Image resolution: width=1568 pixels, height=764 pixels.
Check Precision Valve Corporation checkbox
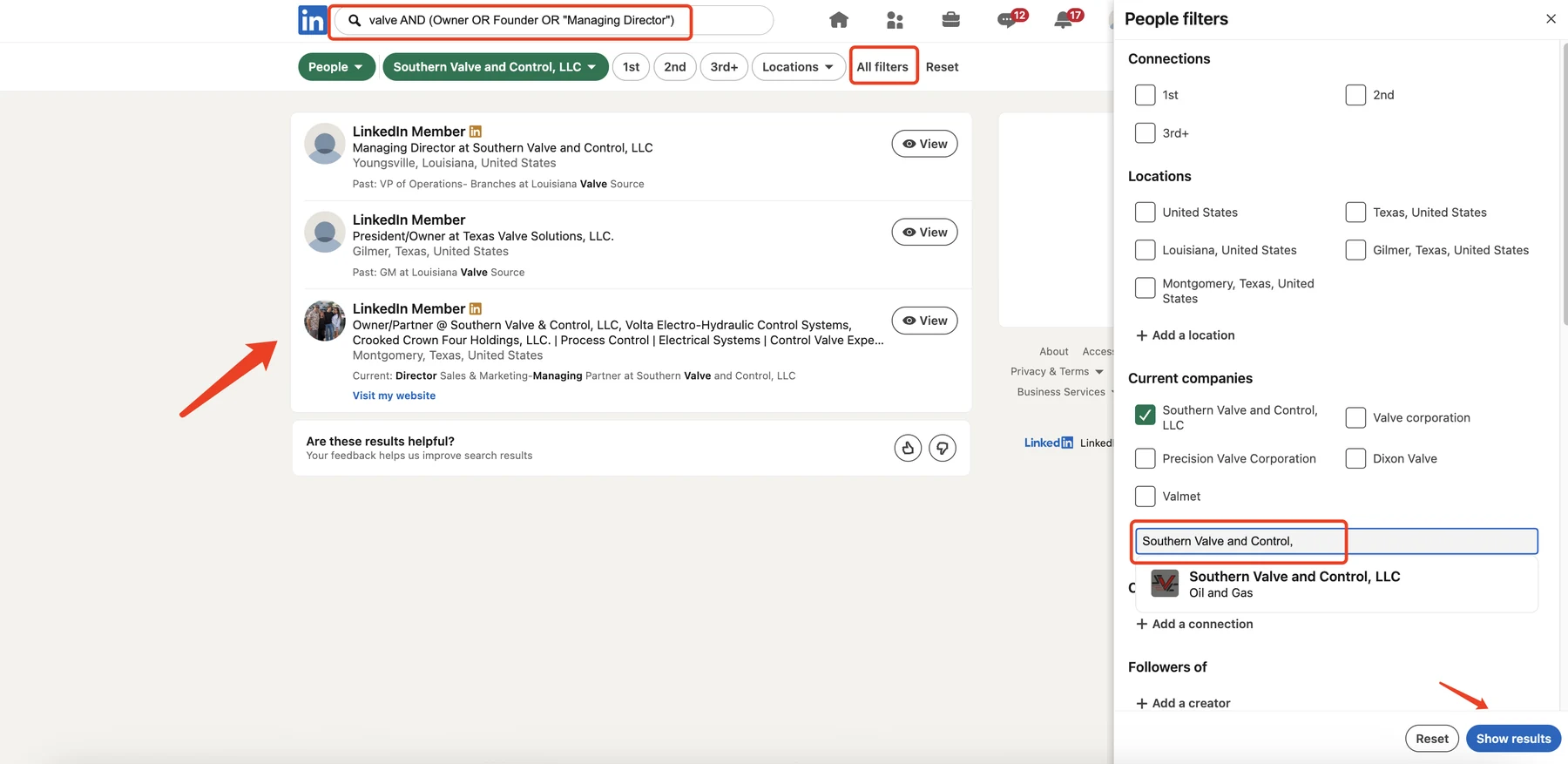pos(1146,458)
